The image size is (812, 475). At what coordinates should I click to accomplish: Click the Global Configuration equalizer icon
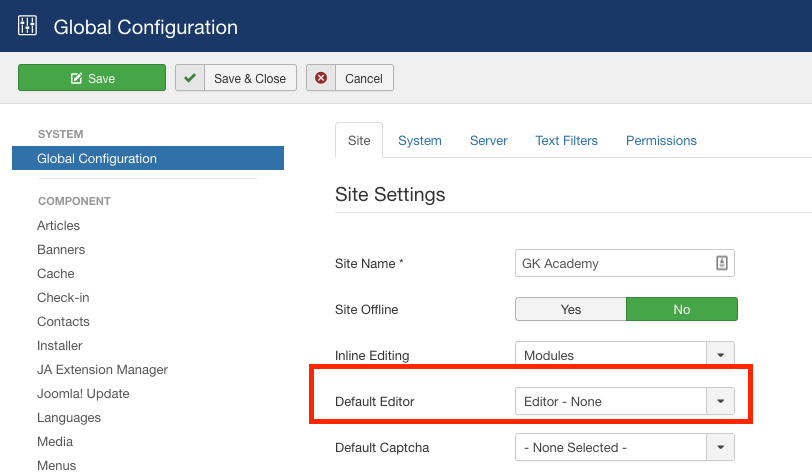point(28,27)
